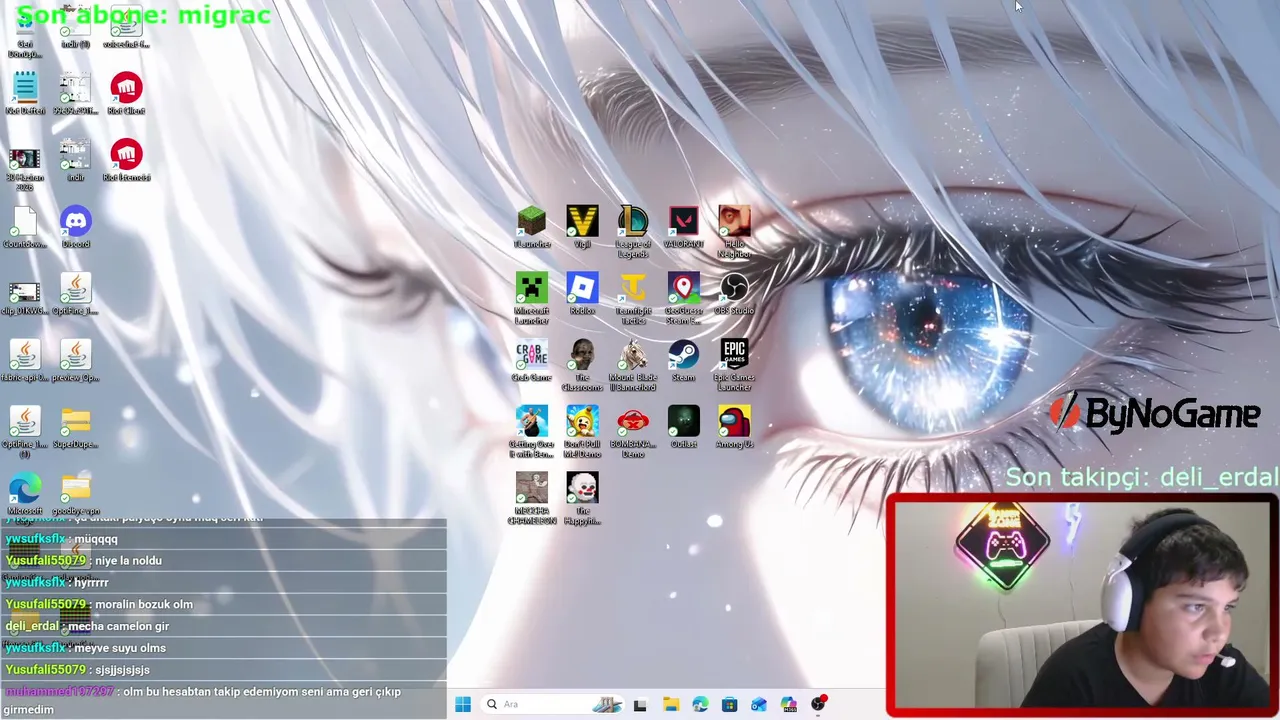Select the Crab Game icon
The image size is (1280, 720).
(532, 355)
